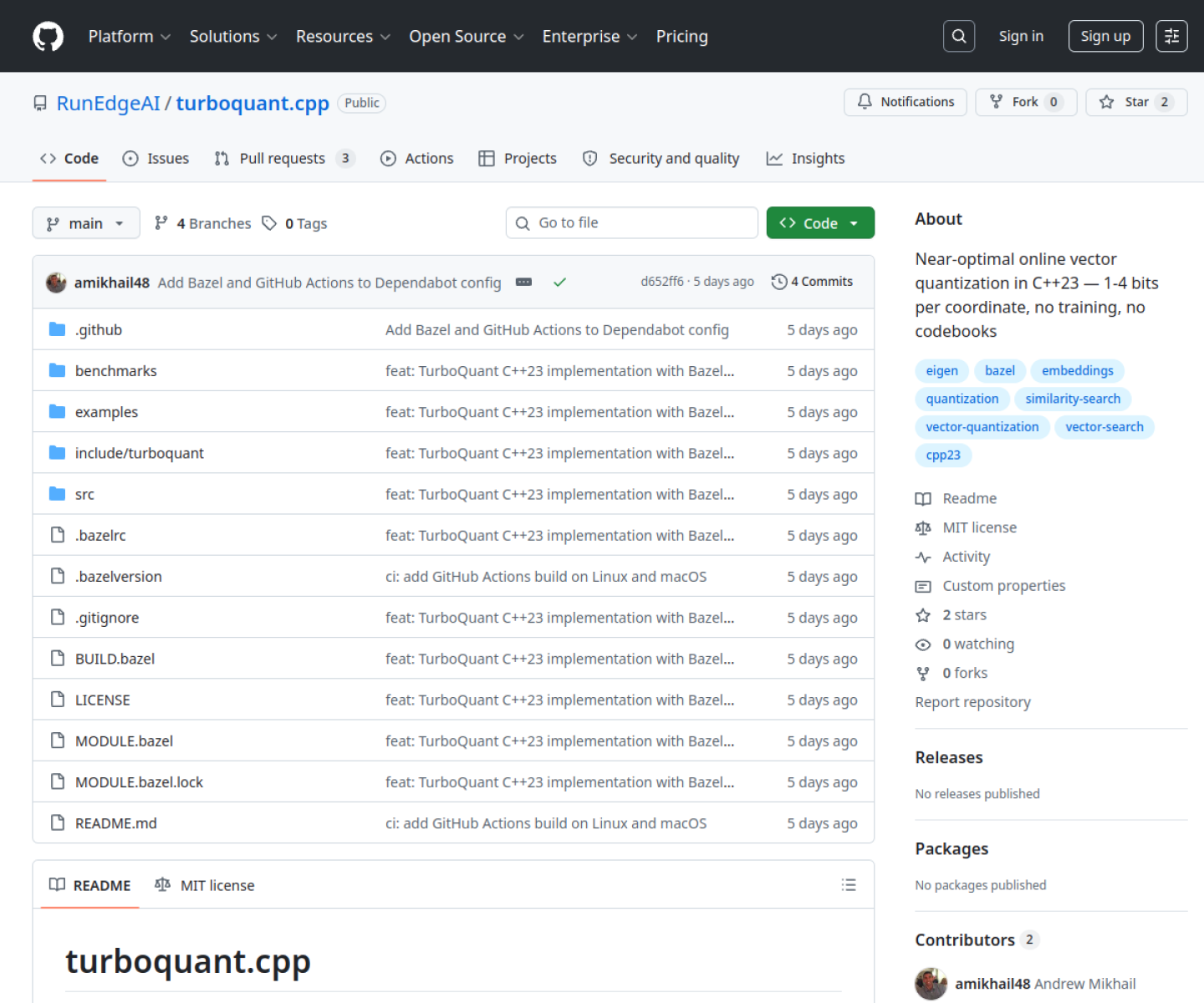Click the Activity pulse icon

click(x=923, y=558)
